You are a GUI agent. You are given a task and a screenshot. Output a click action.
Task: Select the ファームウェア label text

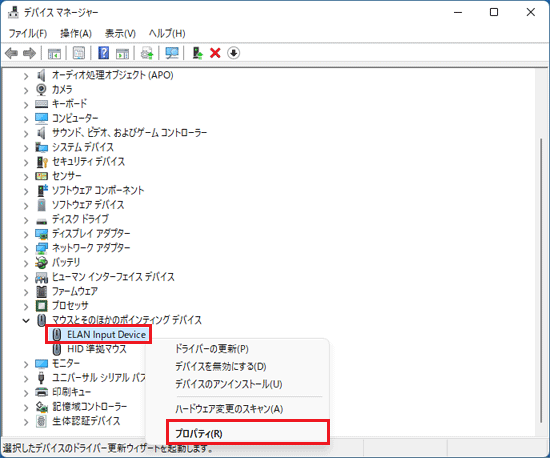click(75, 291)
